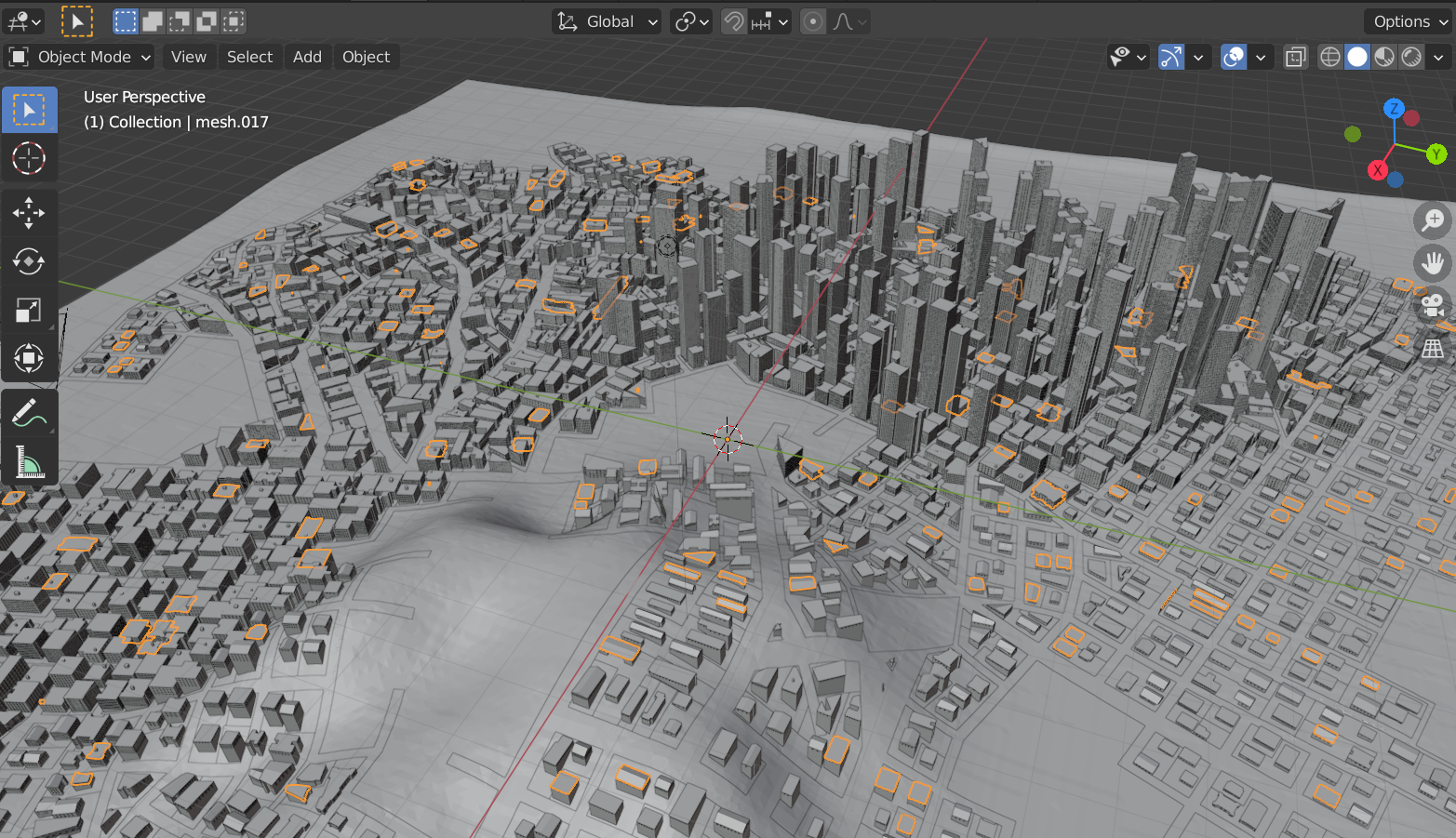
Task: Click the Select tool arrow icon in header
Action: [77, 20]
